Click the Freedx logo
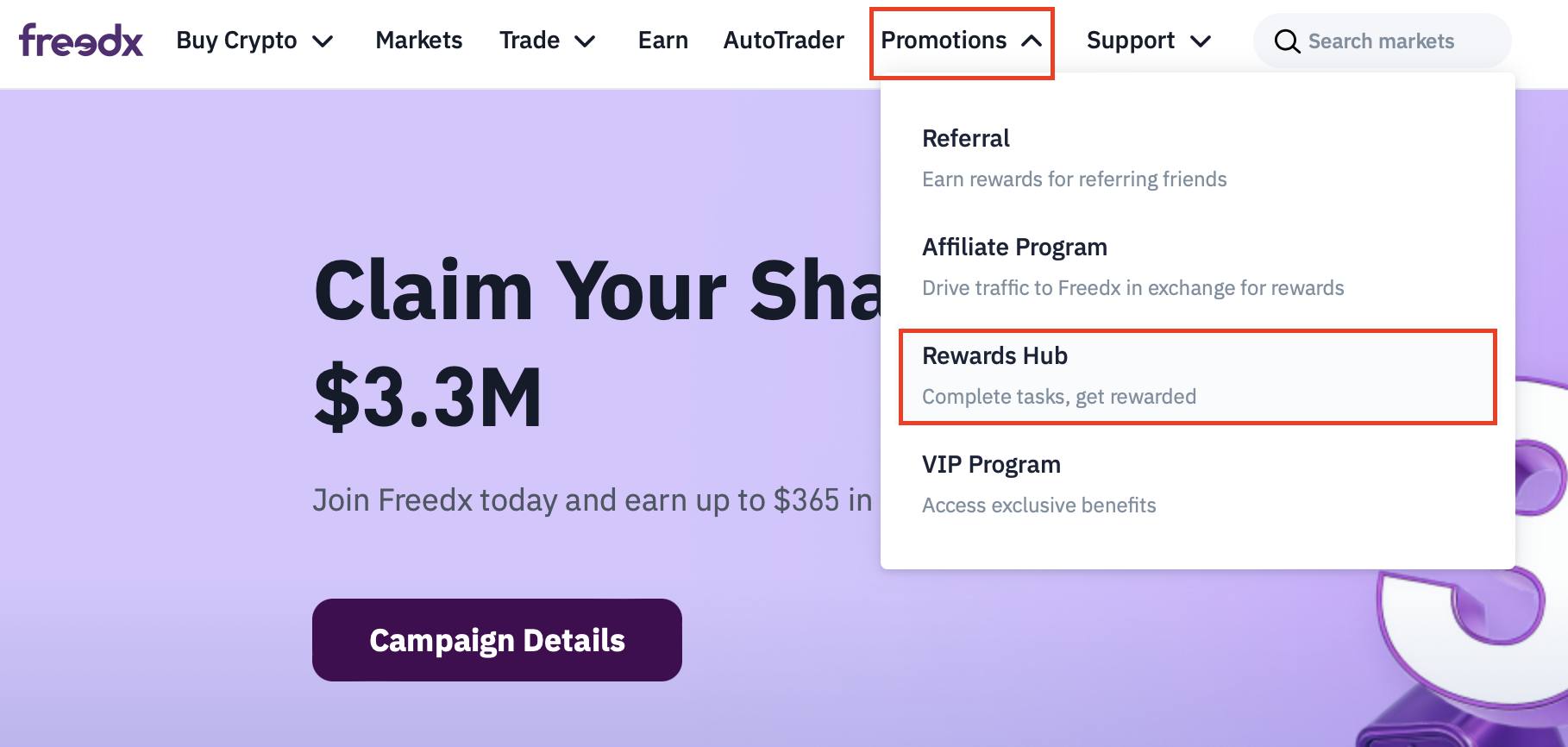Image resolution: width=1568 pixels, height=747 pixels. click(81, 41)
